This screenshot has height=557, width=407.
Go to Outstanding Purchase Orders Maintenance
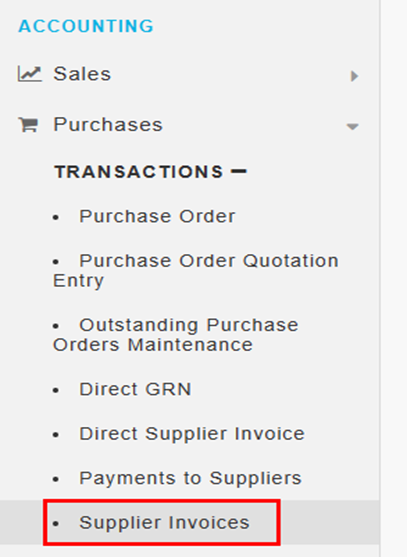click(175, 335)
